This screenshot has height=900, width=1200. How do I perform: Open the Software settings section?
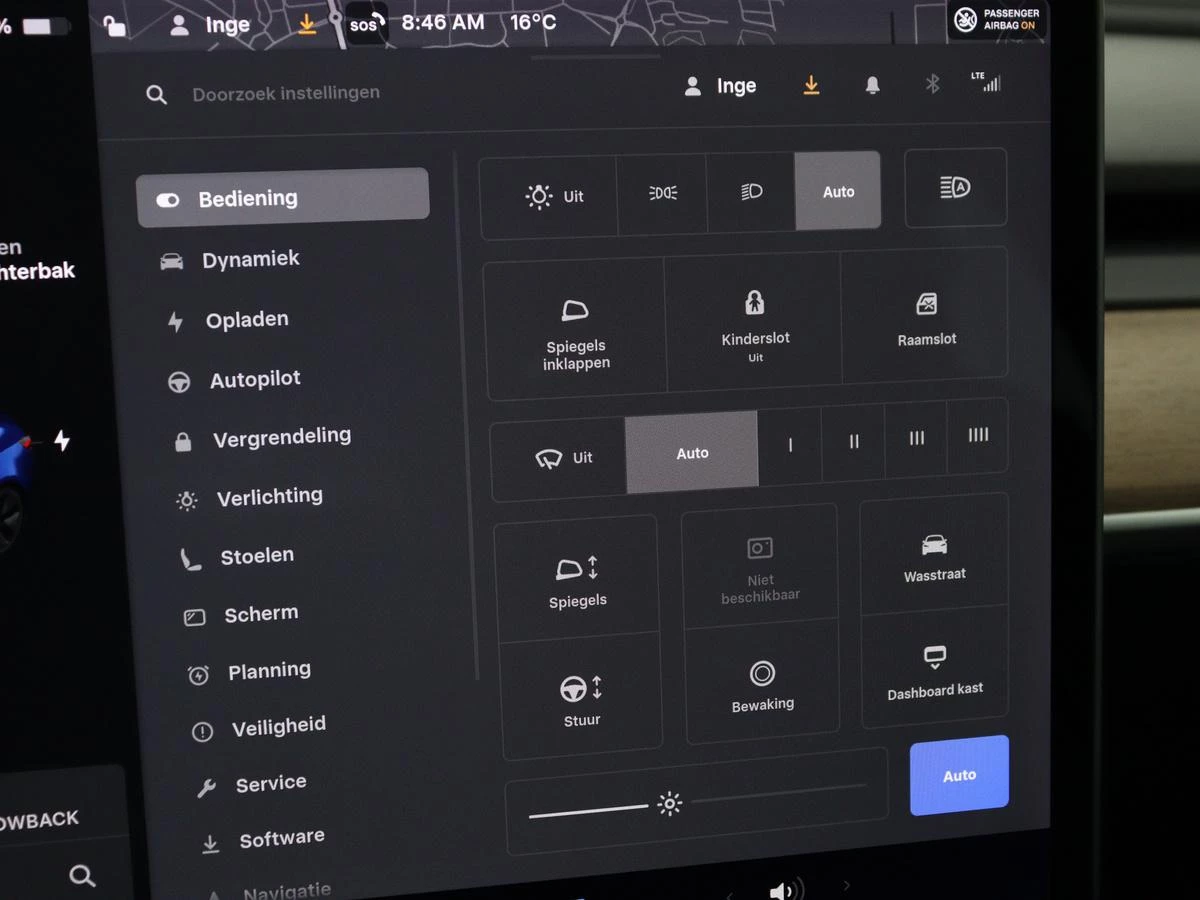pos(280,836)
